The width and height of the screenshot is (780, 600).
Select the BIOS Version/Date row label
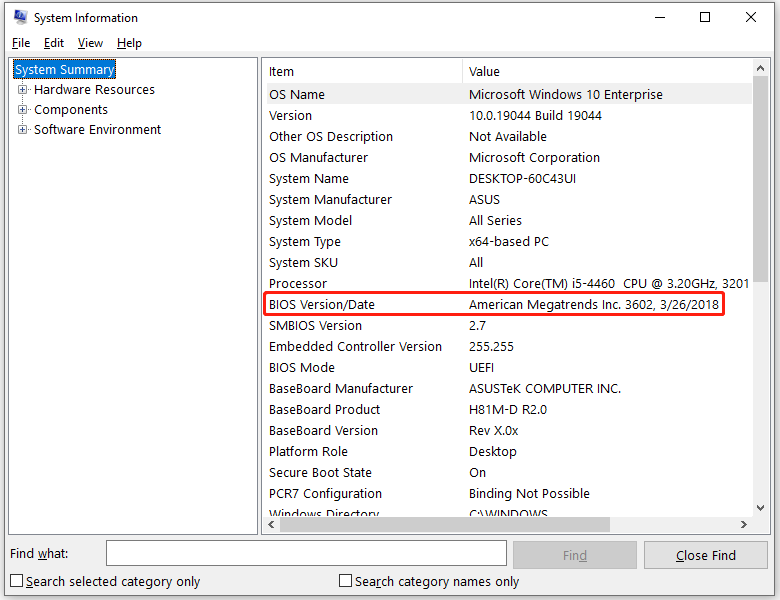tap(322, 304)
